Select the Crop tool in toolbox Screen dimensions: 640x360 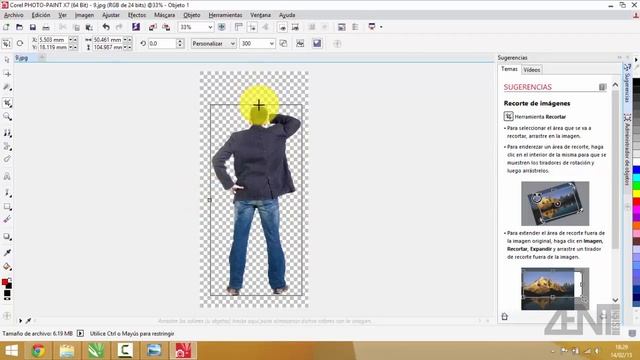tap(7, 103)
